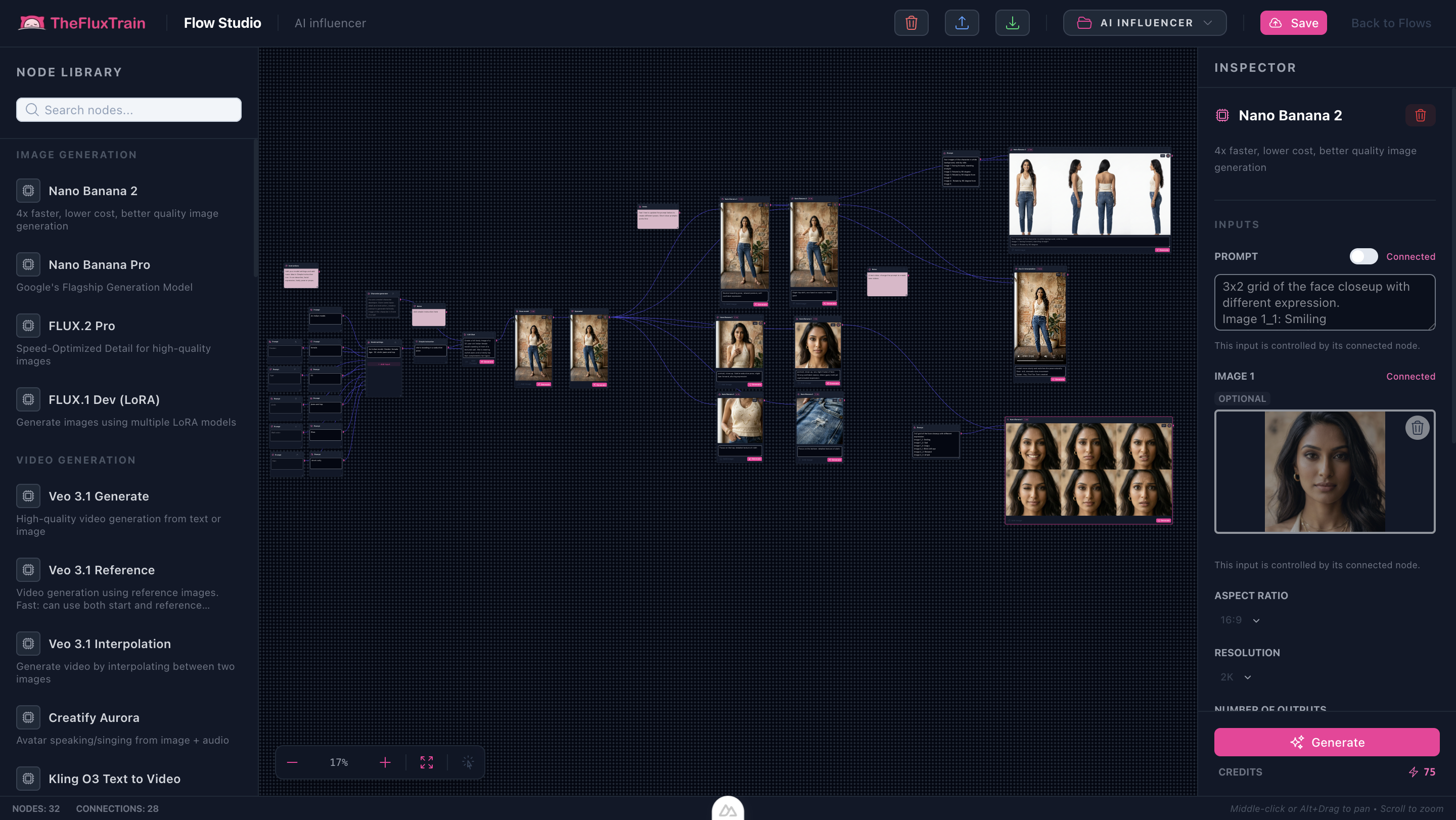
Task: Click the Nano Banana 2 chip icon in Inspector
Action: pyautogui.click(x=1222, y=115)
